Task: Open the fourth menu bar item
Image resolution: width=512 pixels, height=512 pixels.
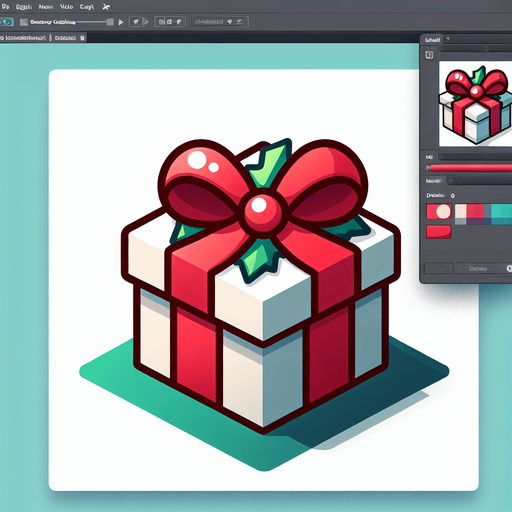Action: tap(66, 7)
